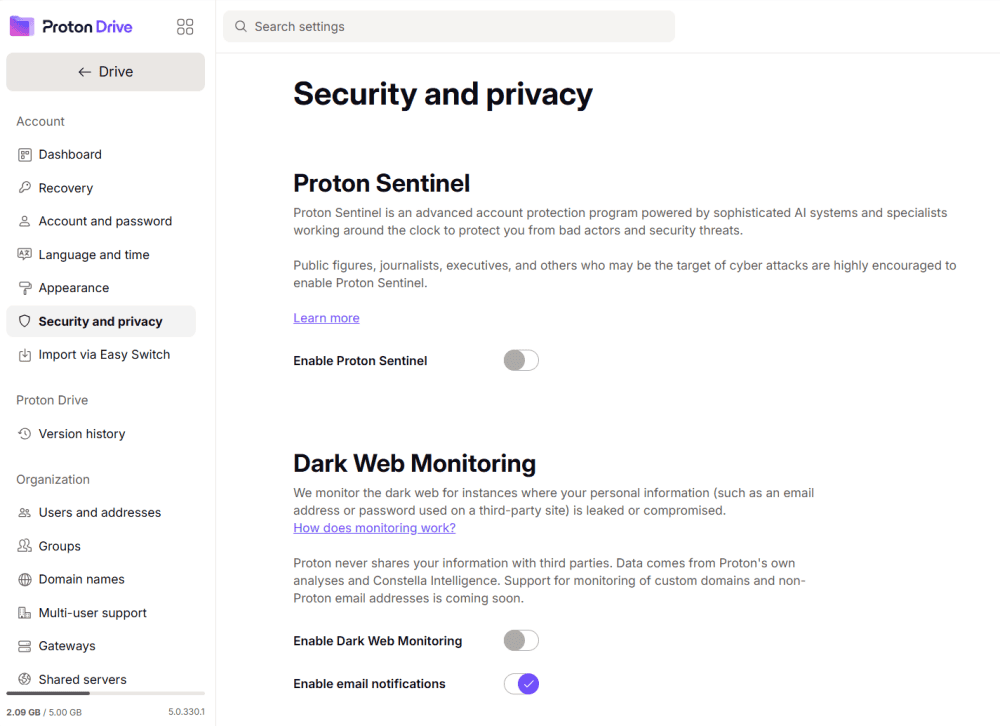Image resolution: width=1000 pixels, height=726 pixels.
Task: Return to Drive with back button
Action: coord(105,72)
